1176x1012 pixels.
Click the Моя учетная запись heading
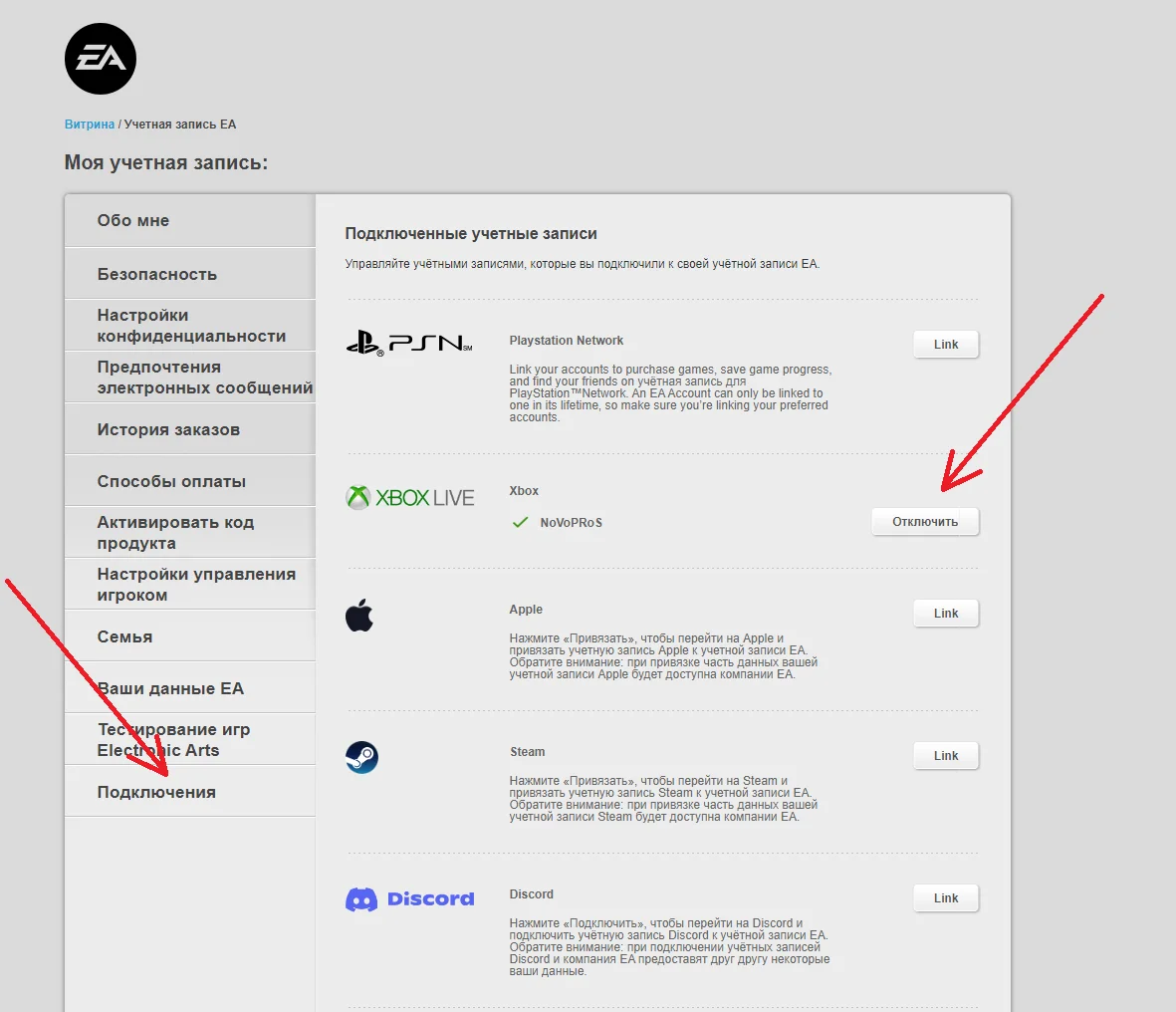[165, 162]
